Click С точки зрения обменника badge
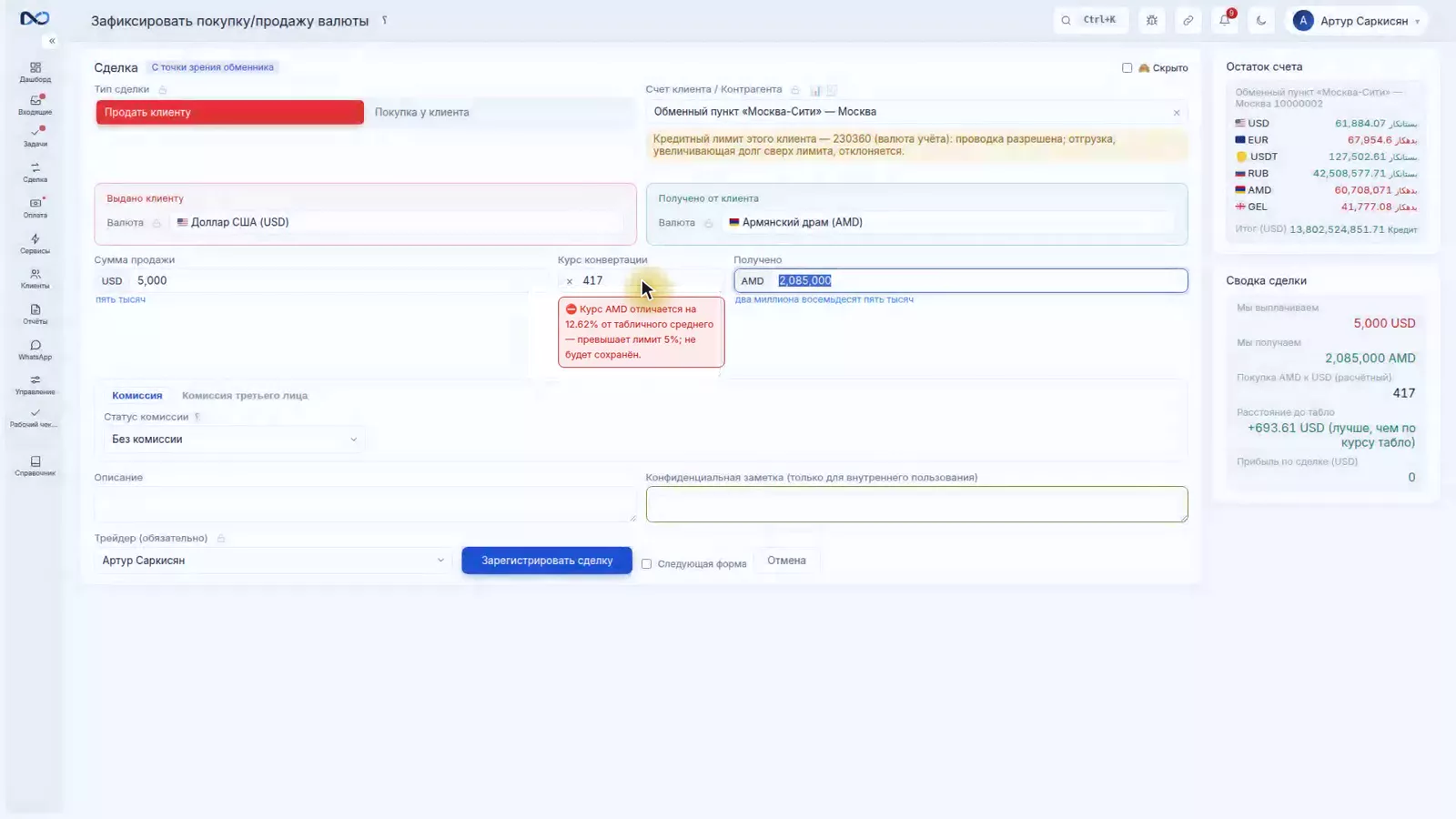Image resolution: width=1456 pixels, height=819 pixels. [x=212, y=67]
